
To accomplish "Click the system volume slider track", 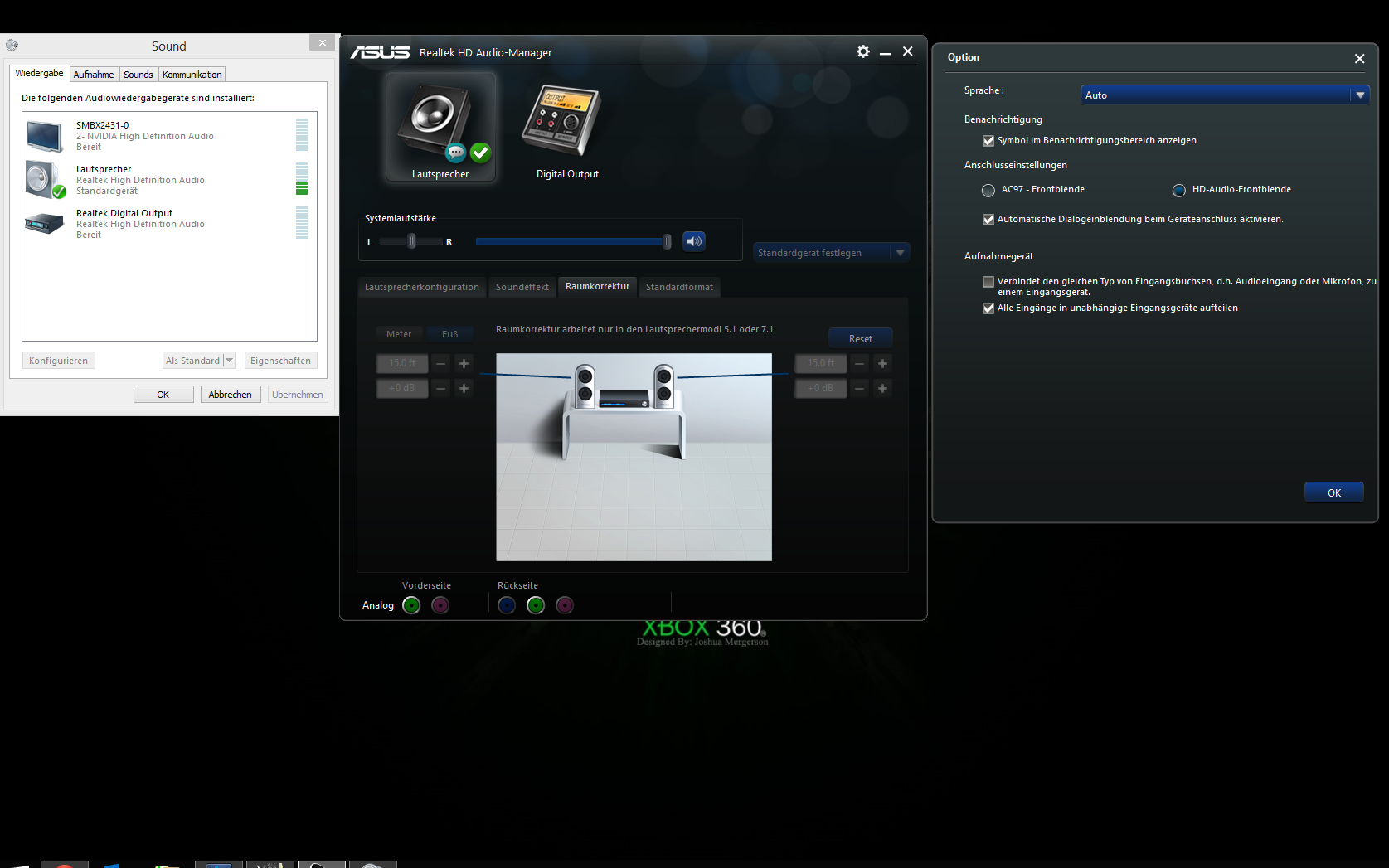I will point(572,241).
